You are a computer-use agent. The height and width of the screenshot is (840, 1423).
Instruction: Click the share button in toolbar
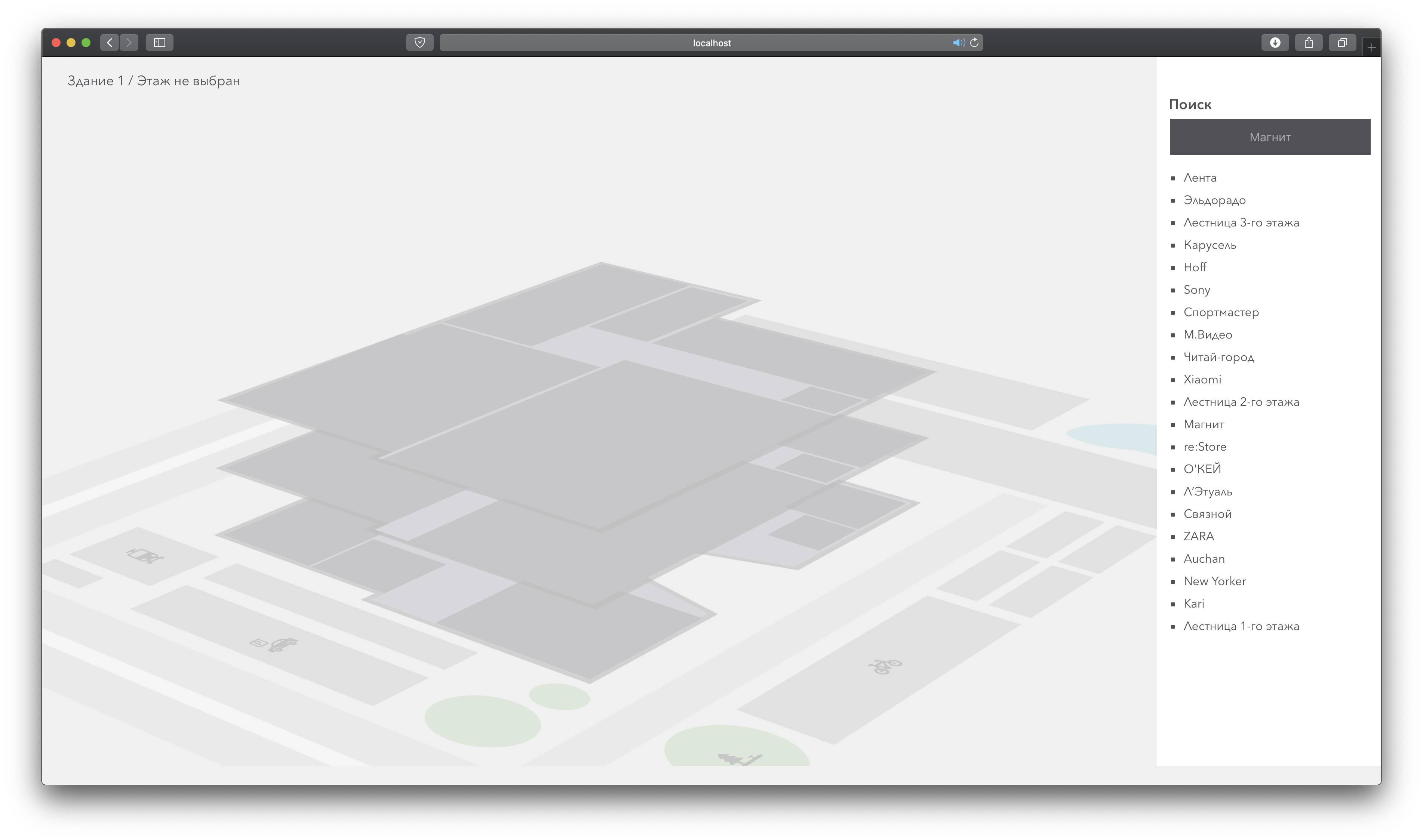(x=1309, y=43)
